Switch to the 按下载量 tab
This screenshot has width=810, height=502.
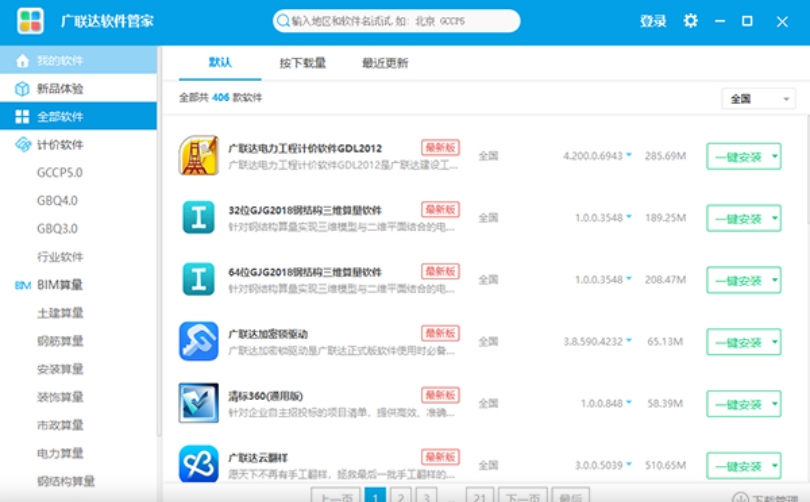click(x=303, y=63)
